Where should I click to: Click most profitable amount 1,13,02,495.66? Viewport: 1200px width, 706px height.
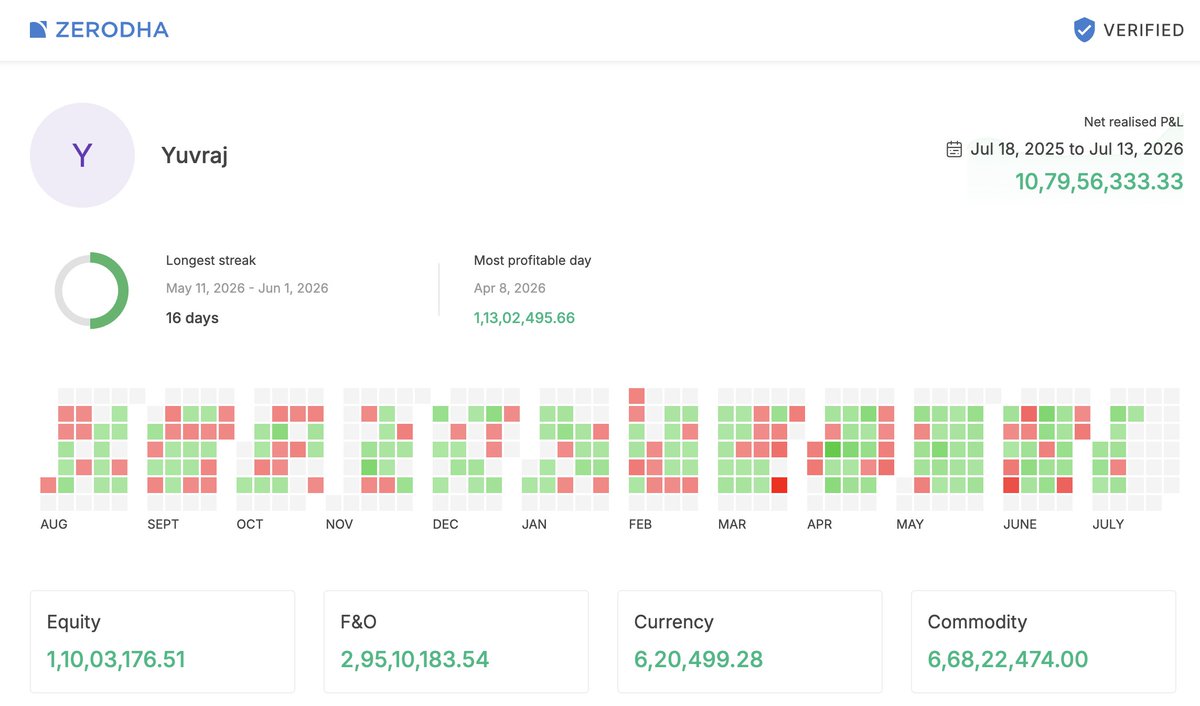tap(524, 318)
